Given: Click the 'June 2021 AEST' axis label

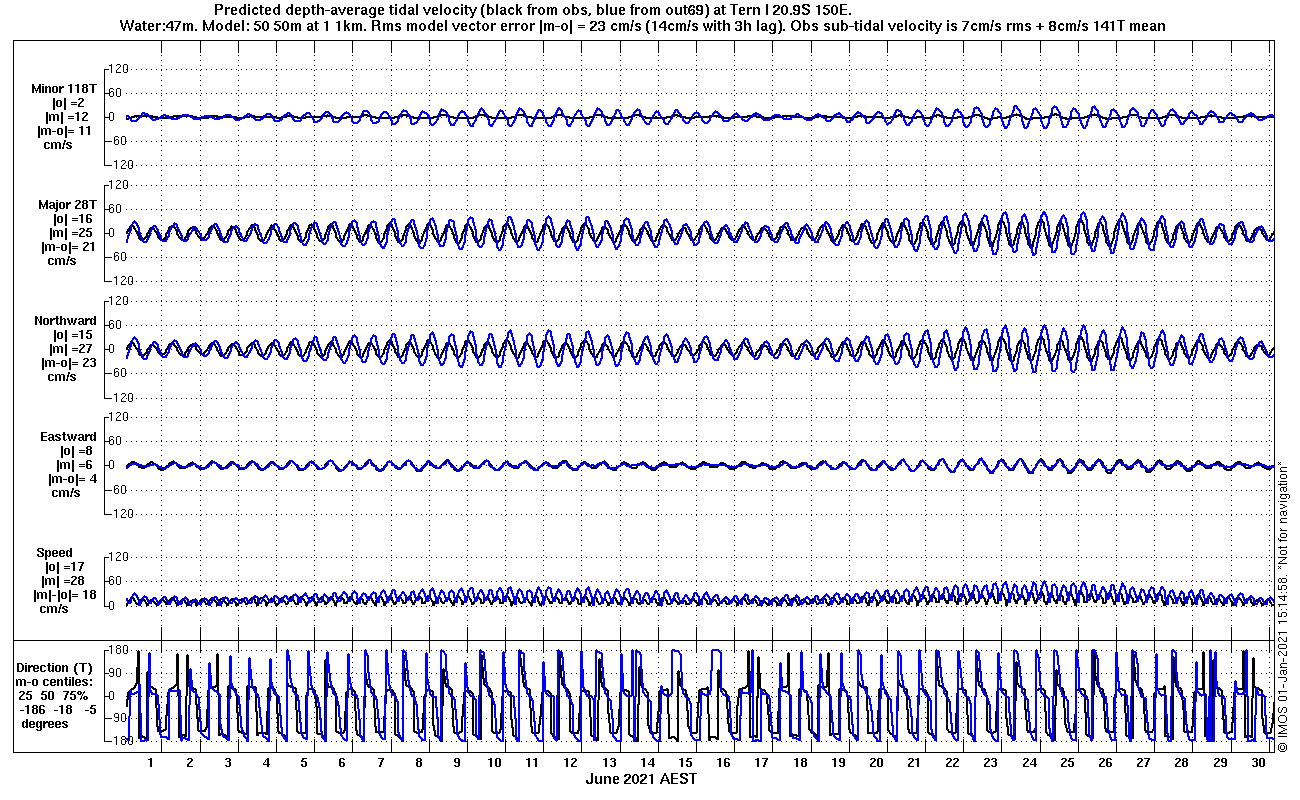Looking at the screenshot, I should 641,778.
